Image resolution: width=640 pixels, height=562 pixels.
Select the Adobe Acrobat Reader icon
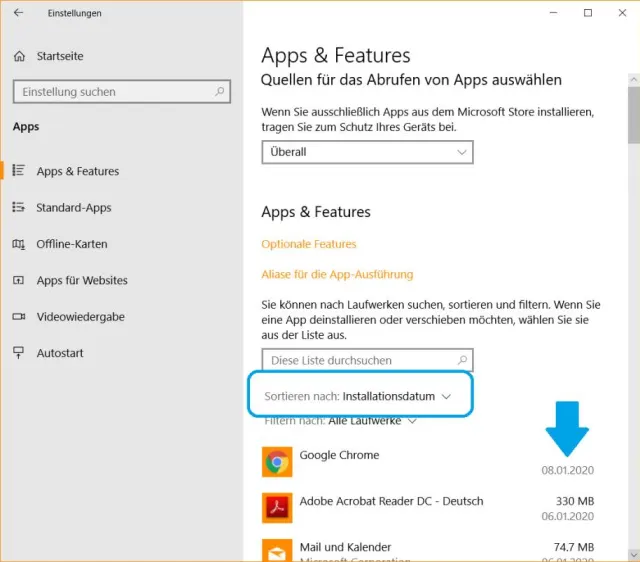(277, 508)
